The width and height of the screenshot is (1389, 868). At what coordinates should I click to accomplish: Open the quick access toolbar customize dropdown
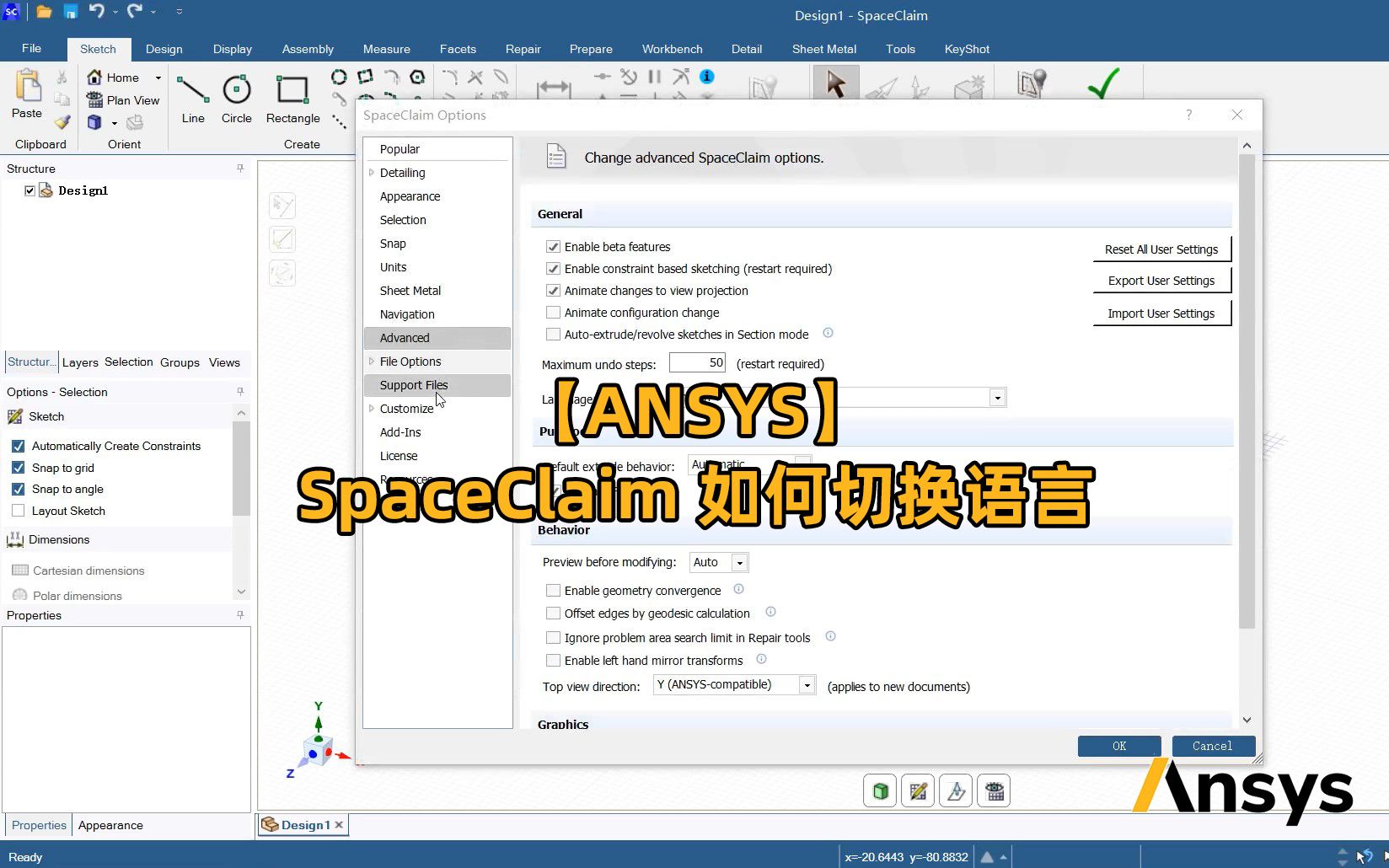coord(179,12)
